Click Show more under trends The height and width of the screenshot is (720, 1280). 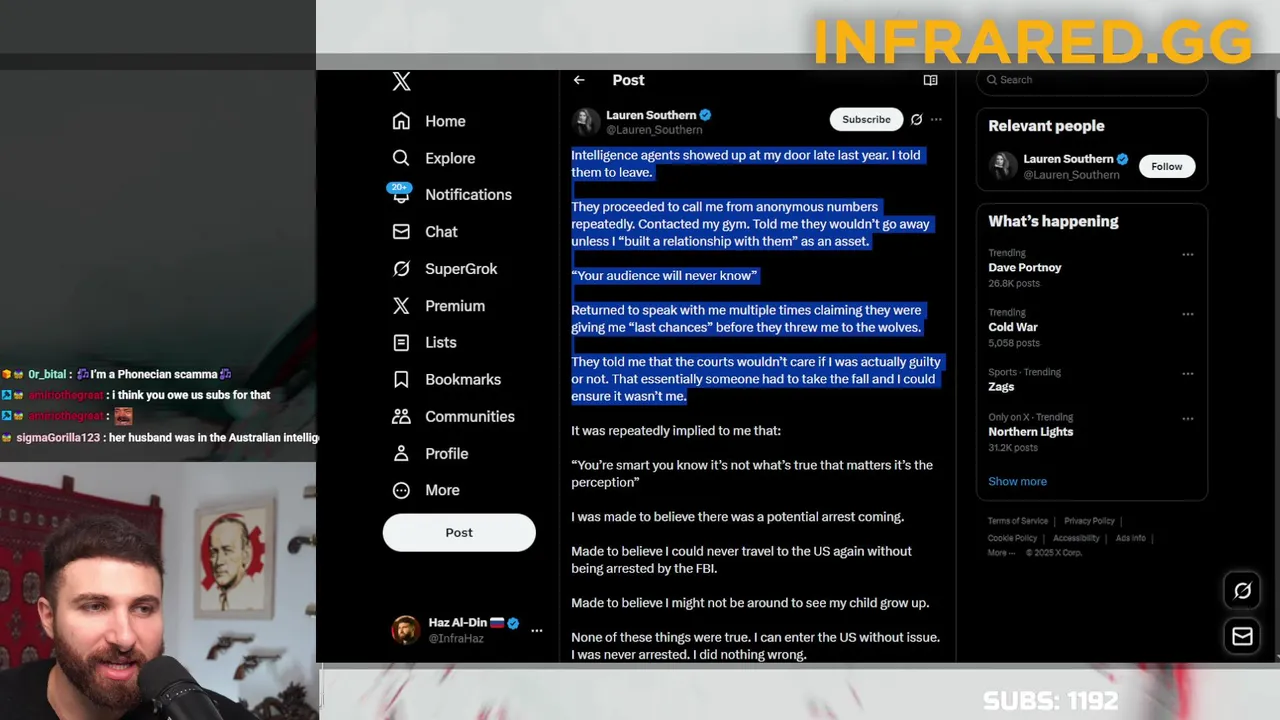(1017, 481)
